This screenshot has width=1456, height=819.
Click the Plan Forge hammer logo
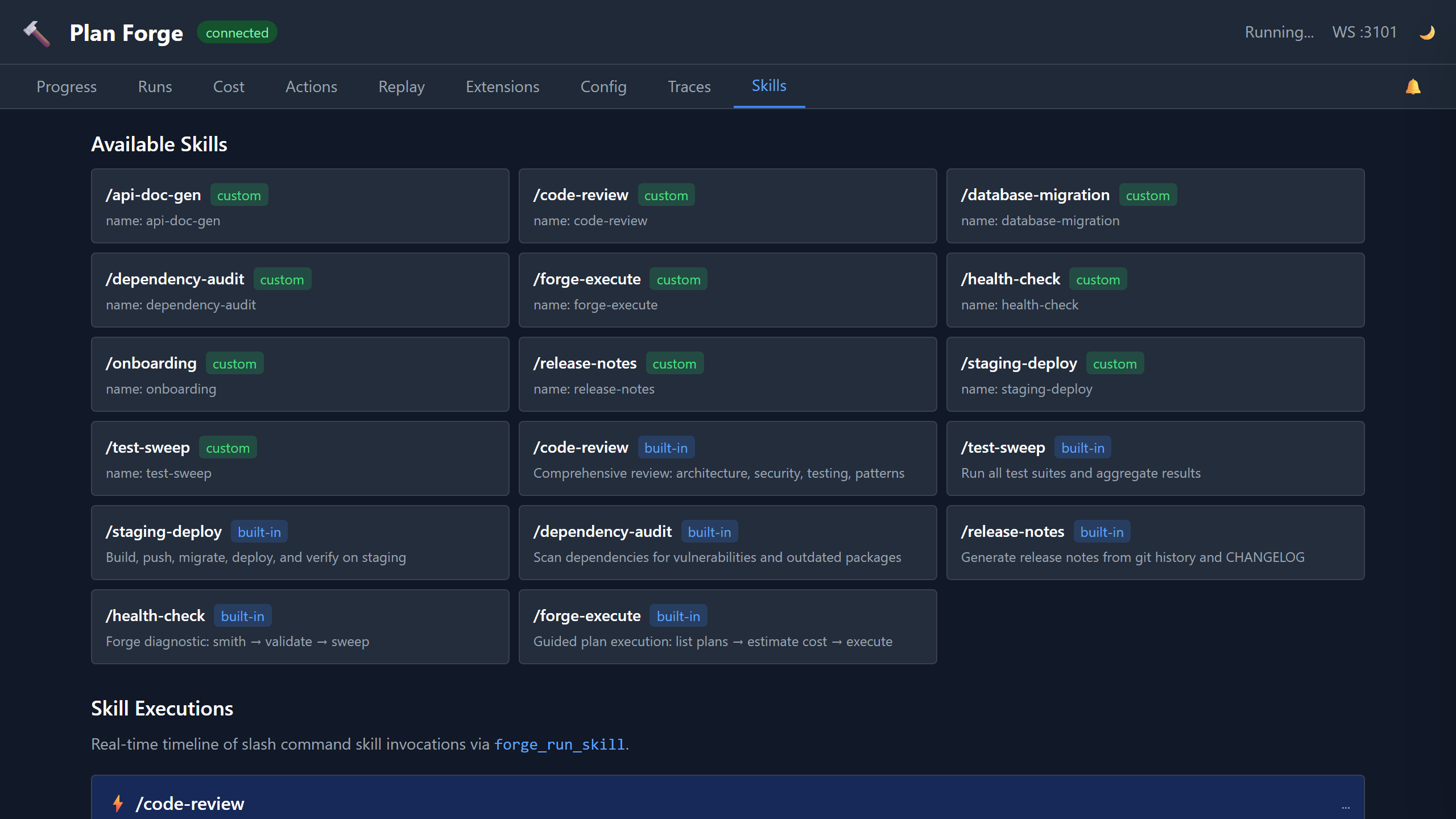click(x=36, y=32)
